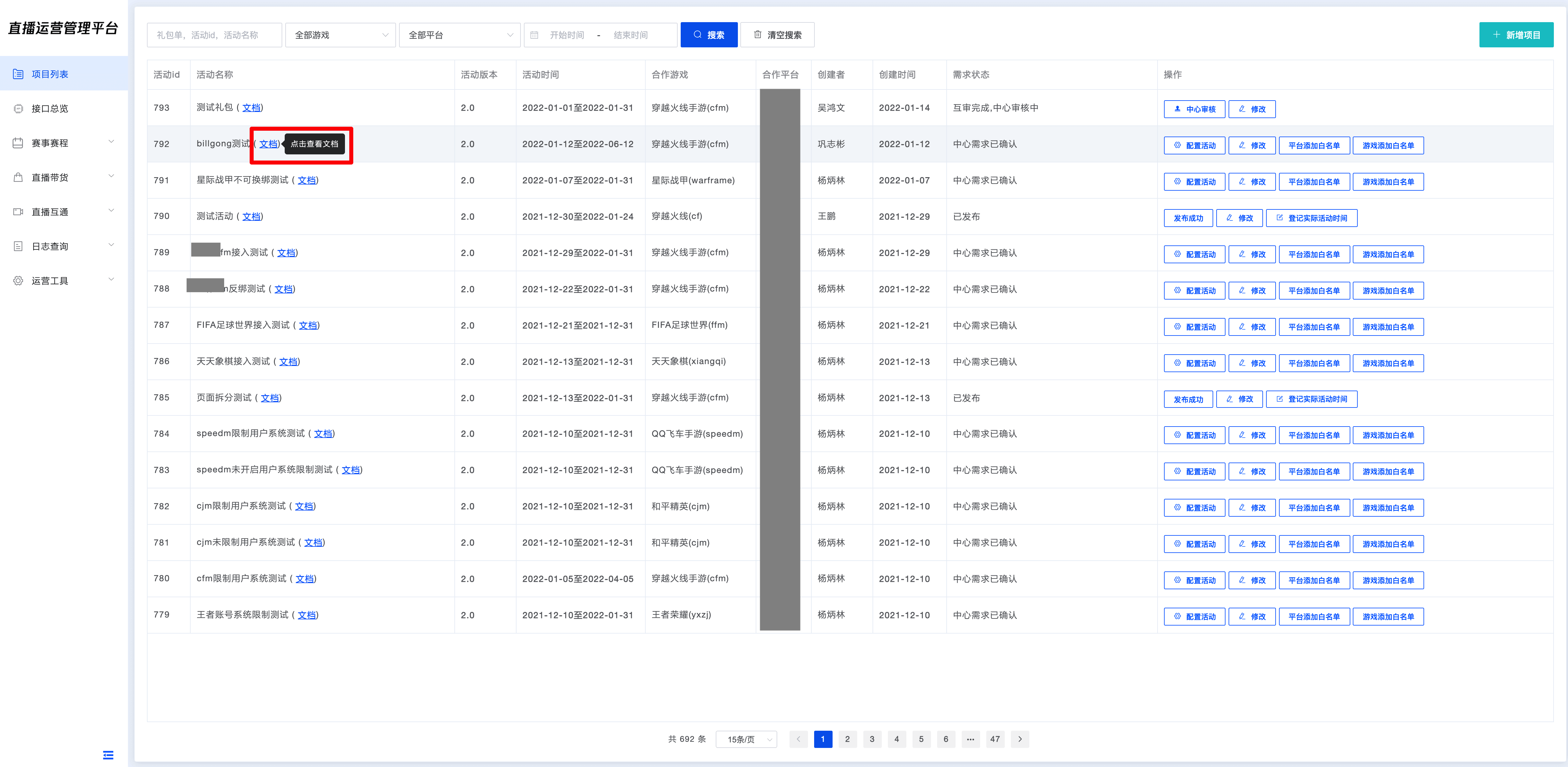
Task: Expand the 直播互通 sidebar menu
Action: coord(64,212)
